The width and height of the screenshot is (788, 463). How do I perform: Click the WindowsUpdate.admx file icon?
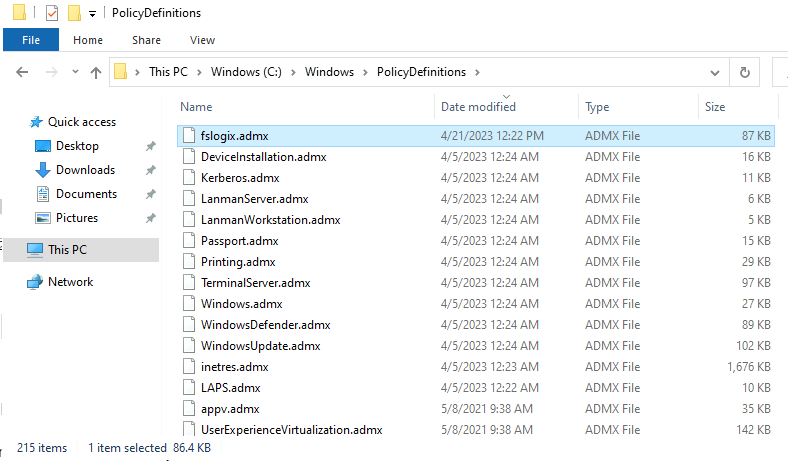(x=189, y=345)
